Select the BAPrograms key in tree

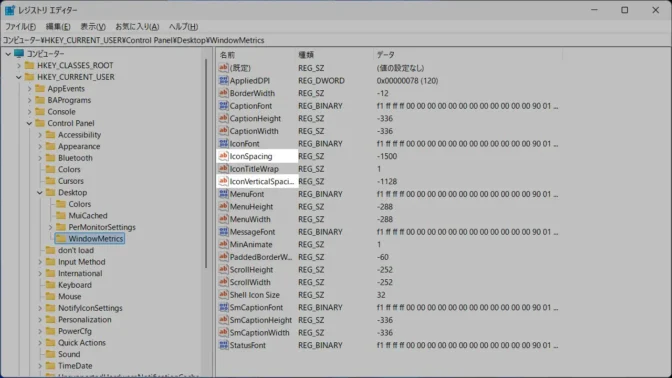coord(69,100)
